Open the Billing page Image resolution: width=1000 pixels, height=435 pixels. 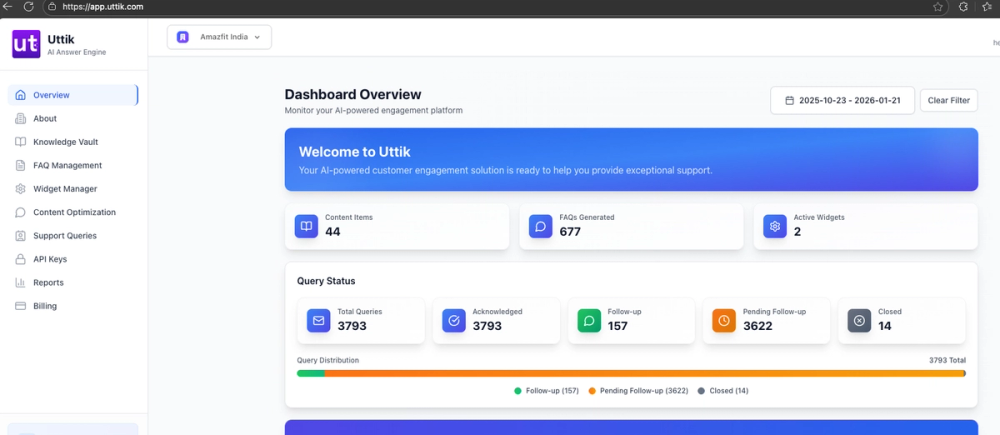pyautogui.click(x=73, y=306)
